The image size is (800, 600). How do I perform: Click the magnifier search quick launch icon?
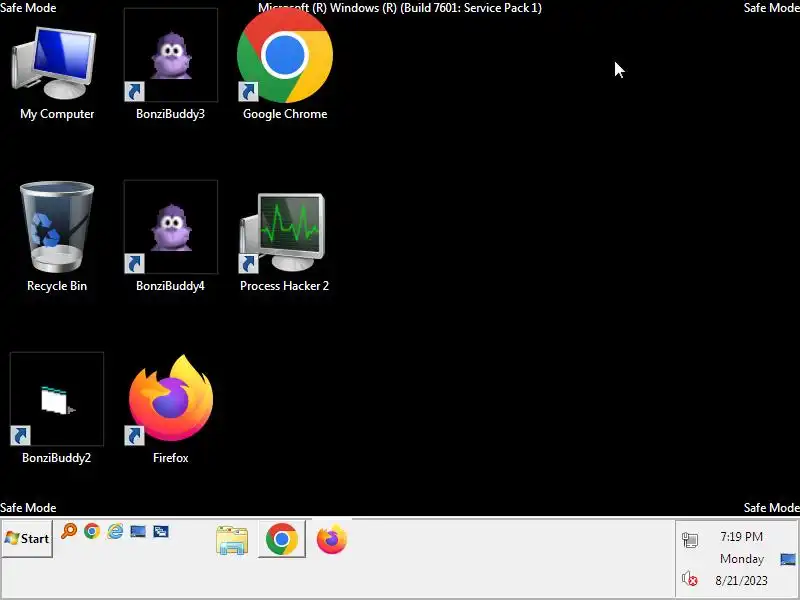tap(68, 531)
